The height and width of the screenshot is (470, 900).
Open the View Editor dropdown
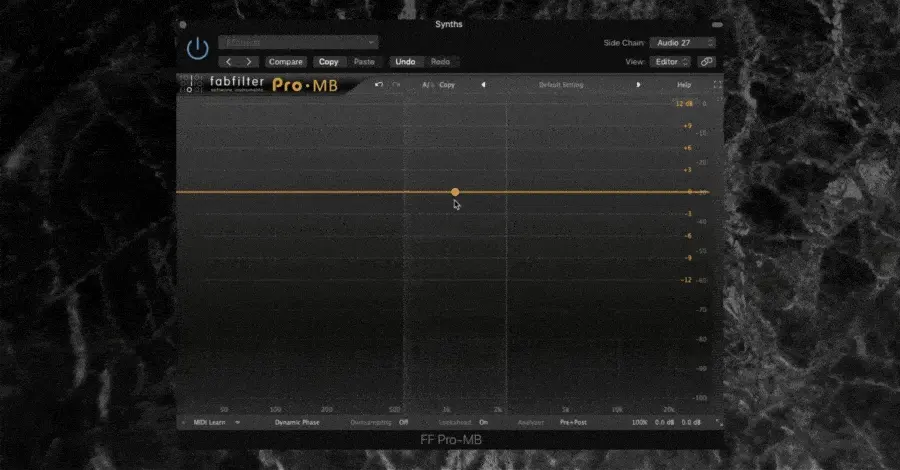click(670, 61)
